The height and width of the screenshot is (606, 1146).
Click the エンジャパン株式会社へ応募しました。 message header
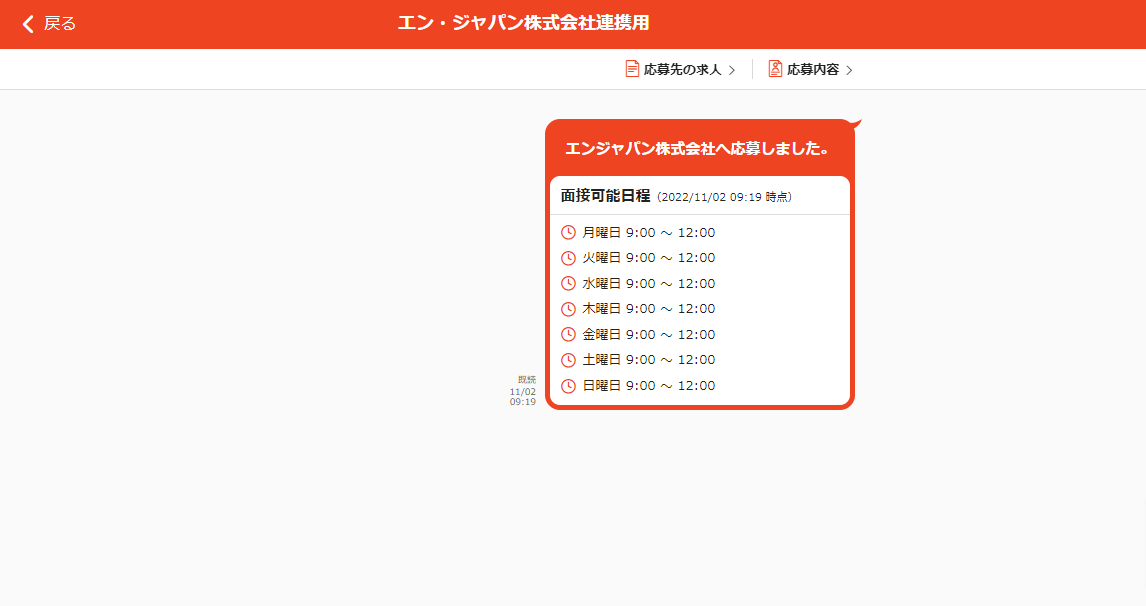[x=699, y=148]
